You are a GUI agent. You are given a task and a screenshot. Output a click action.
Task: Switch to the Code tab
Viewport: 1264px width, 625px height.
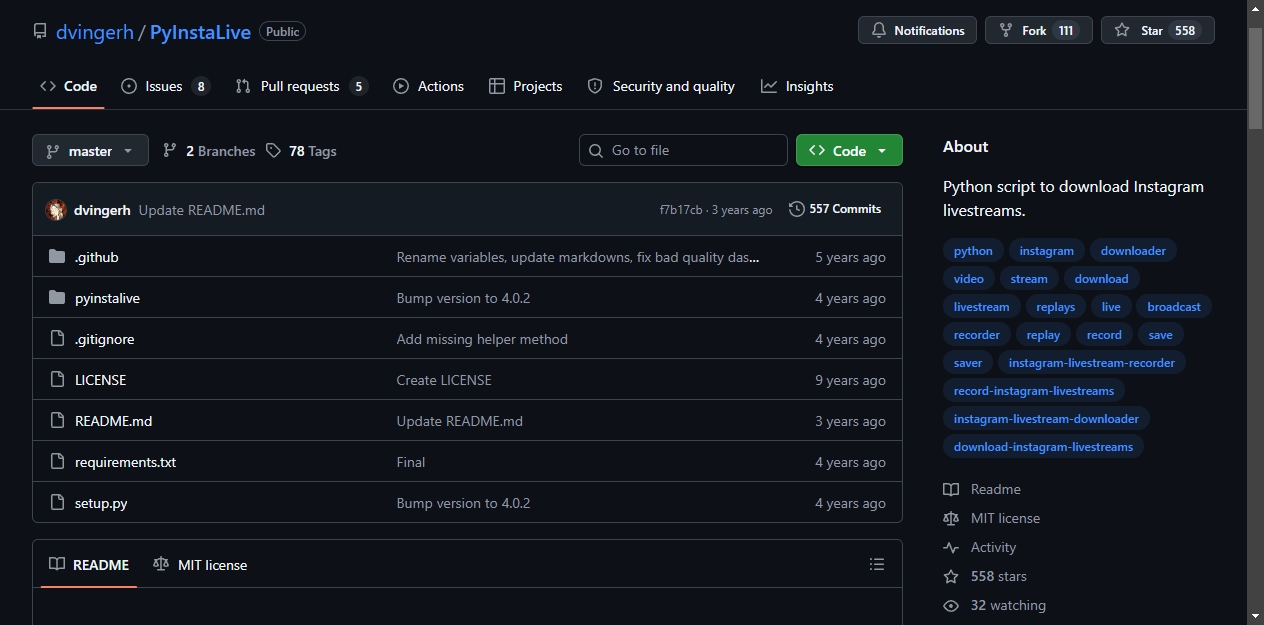pos(68,86)
